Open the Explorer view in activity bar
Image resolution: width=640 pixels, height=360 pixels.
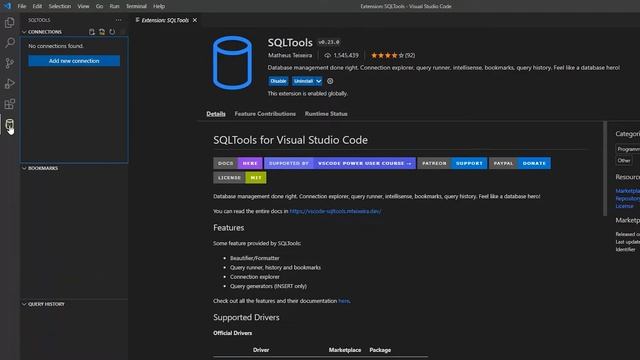(9, 22)
